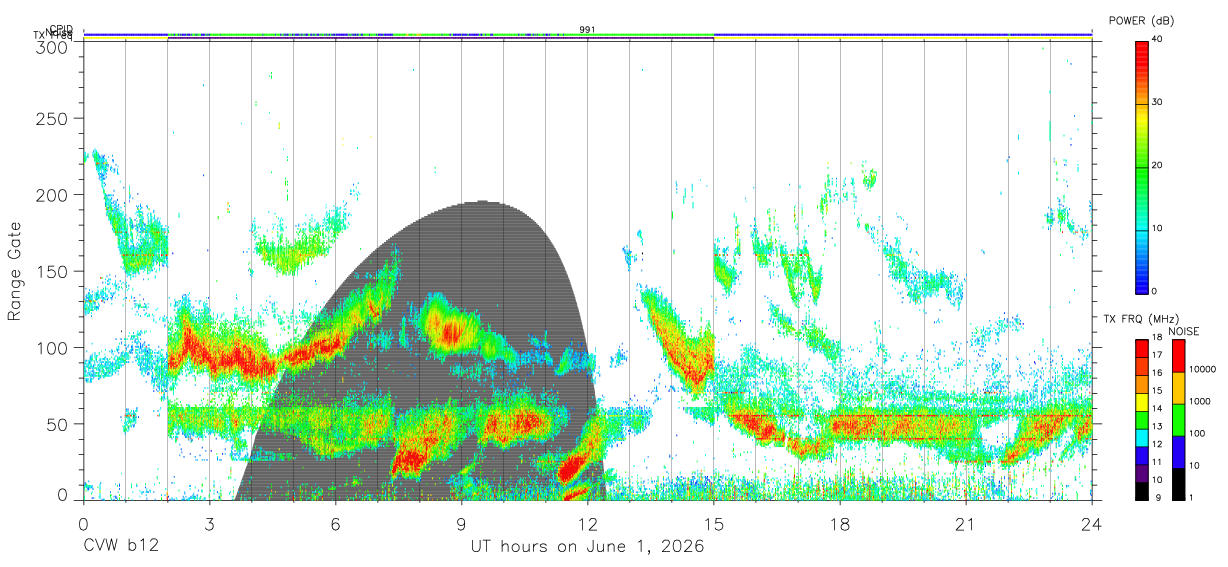Click the 9 tick on the UT hours axis
Viewport: 1228px width, 567px height.
click(x=462, y=523)
